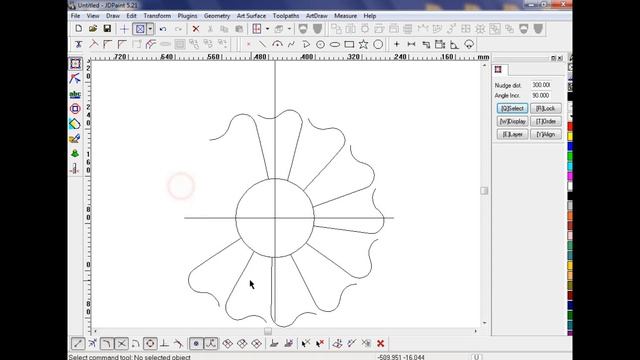Click the polygon play-shaped tool icon
640x360 pixels.
pyautogui.click(x=306, y=44)
